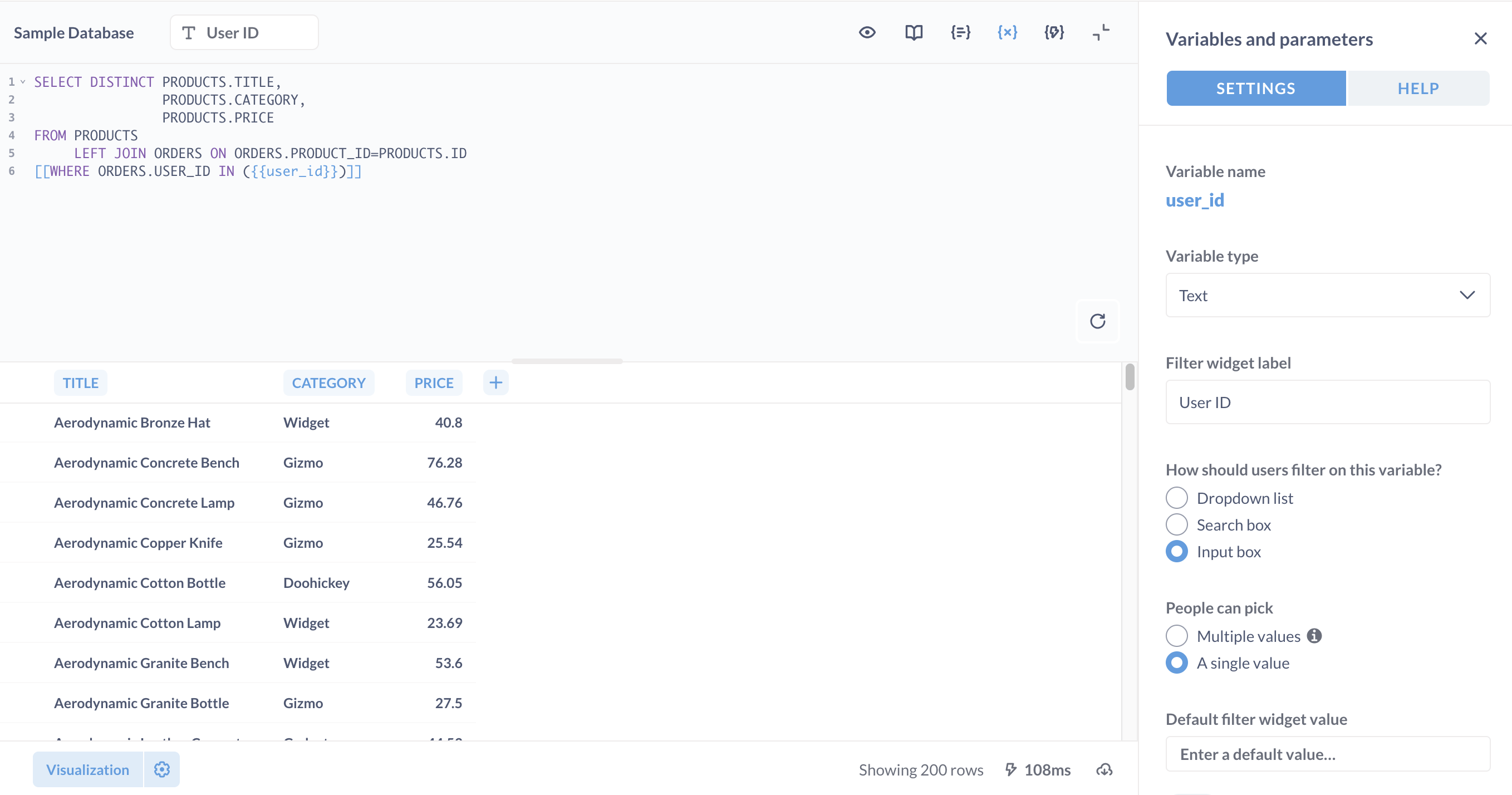Open visualization settings gear icon
Viewport: 1512px width, 795px height.
[x=162, y=770]
